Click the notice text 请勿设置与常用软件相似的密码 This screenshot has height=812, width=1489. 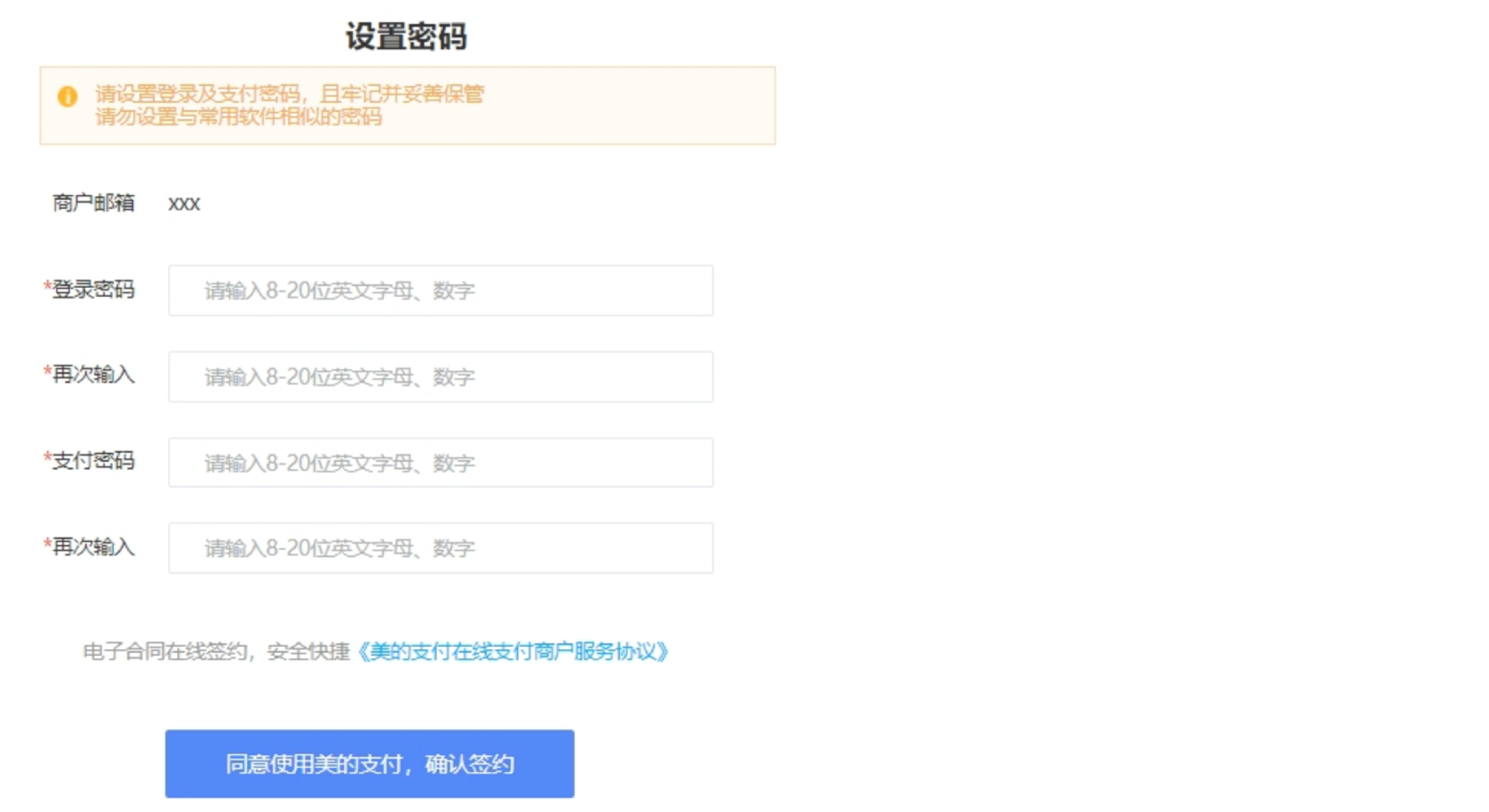pyautogui.click(x=238, y=117)
